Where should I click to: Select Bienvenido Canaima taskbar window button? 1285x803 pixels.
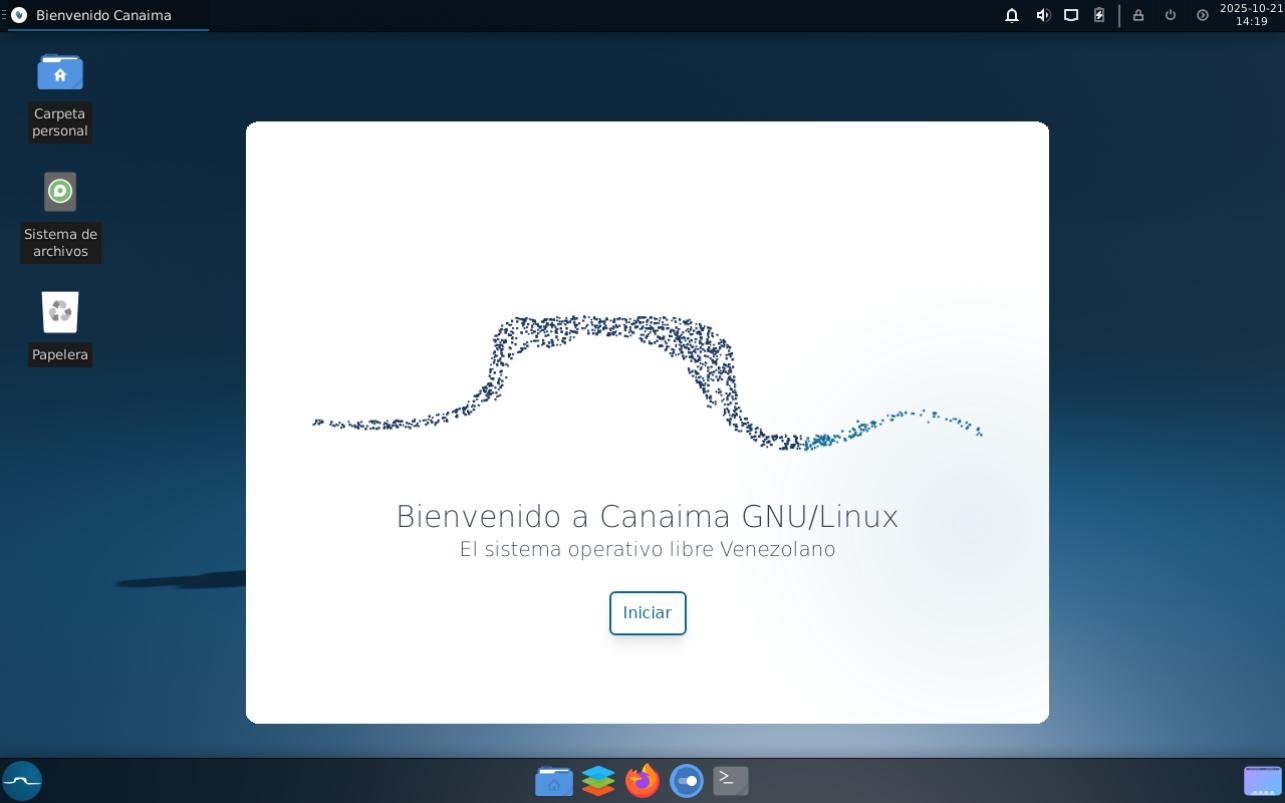pos(104,15)
